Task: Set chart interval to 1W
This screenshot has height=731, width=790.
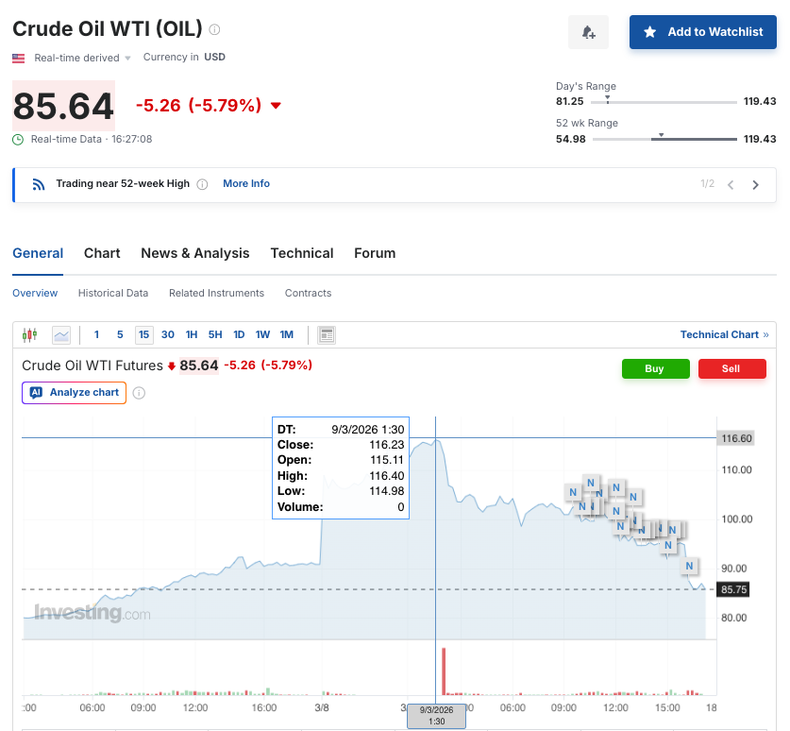Action: (x=262, y=335)
